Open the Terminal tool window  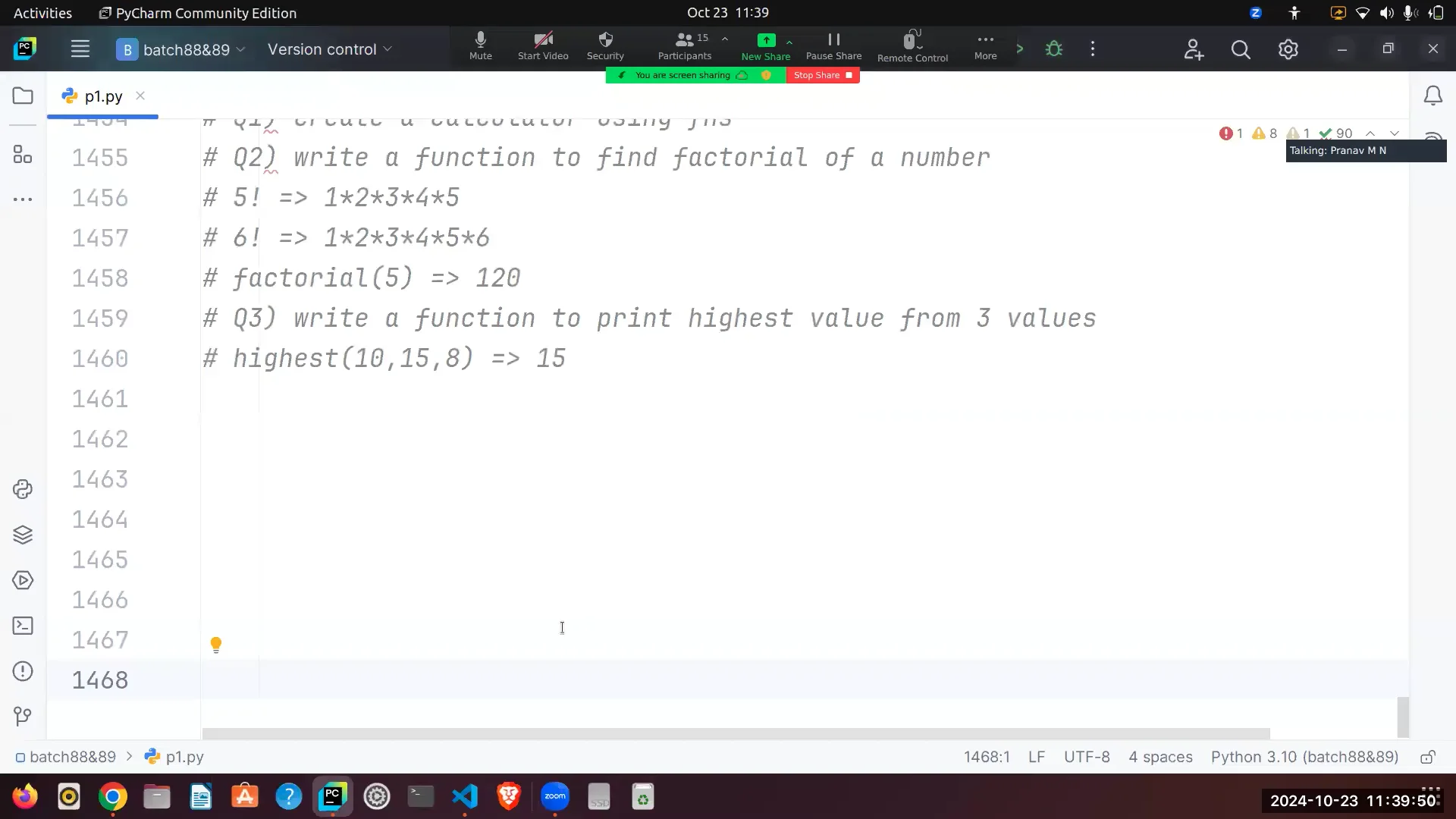[x=23, y=626]
